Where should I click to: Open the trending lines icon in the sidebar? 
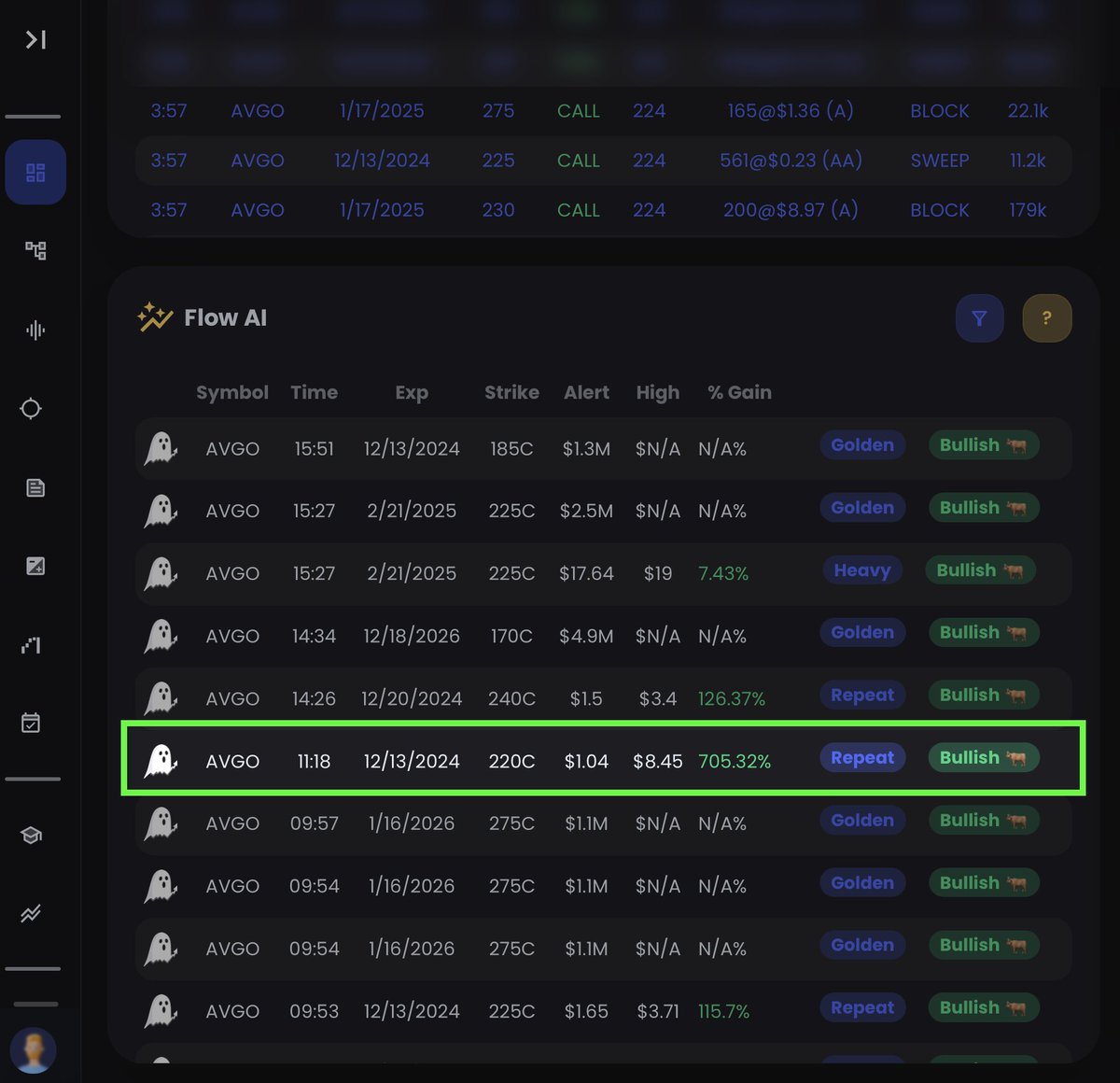(31, 913)
